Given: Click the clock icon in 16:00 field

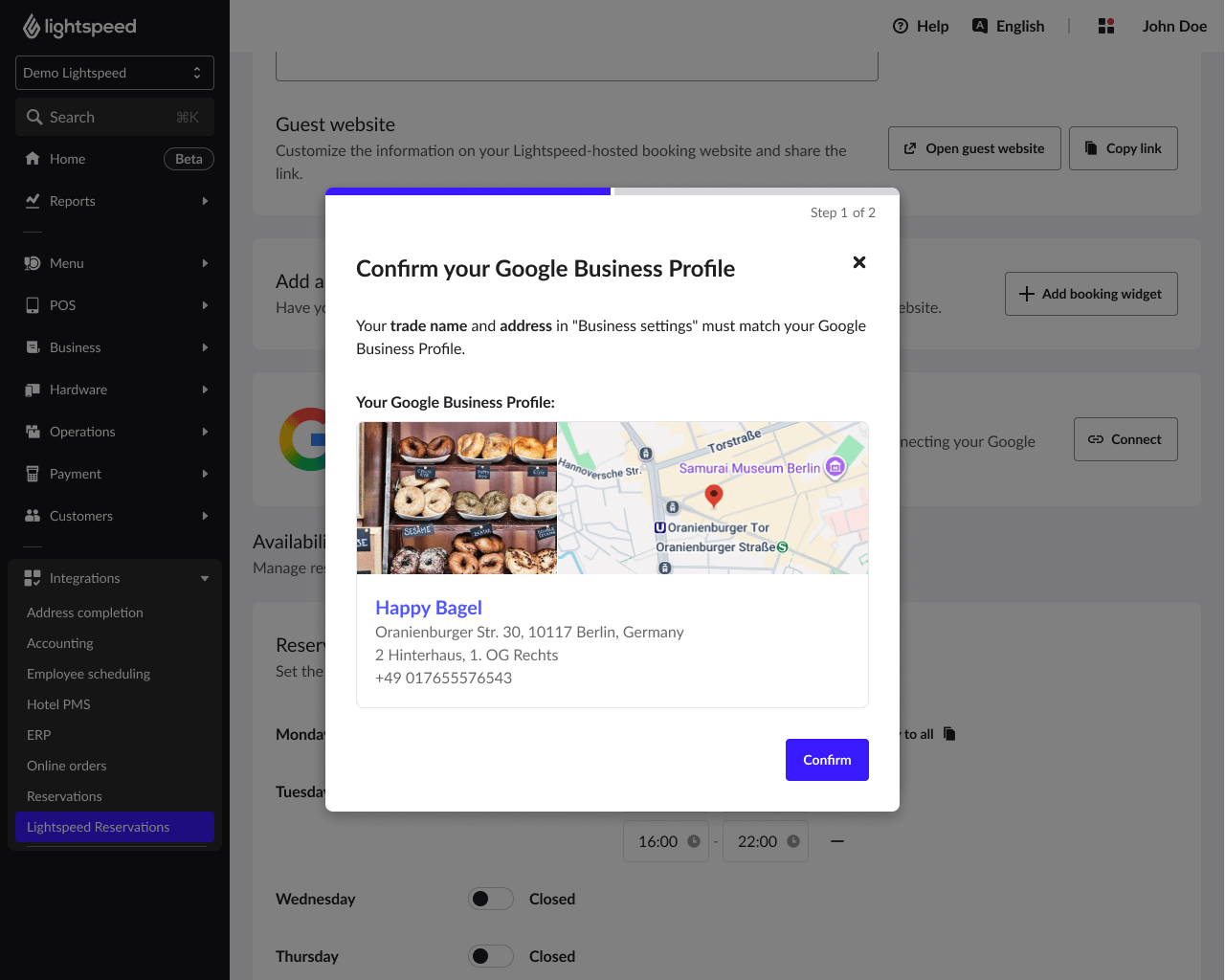Looking at the screenshot, I should pyautogui.click(x=694, y=841).
